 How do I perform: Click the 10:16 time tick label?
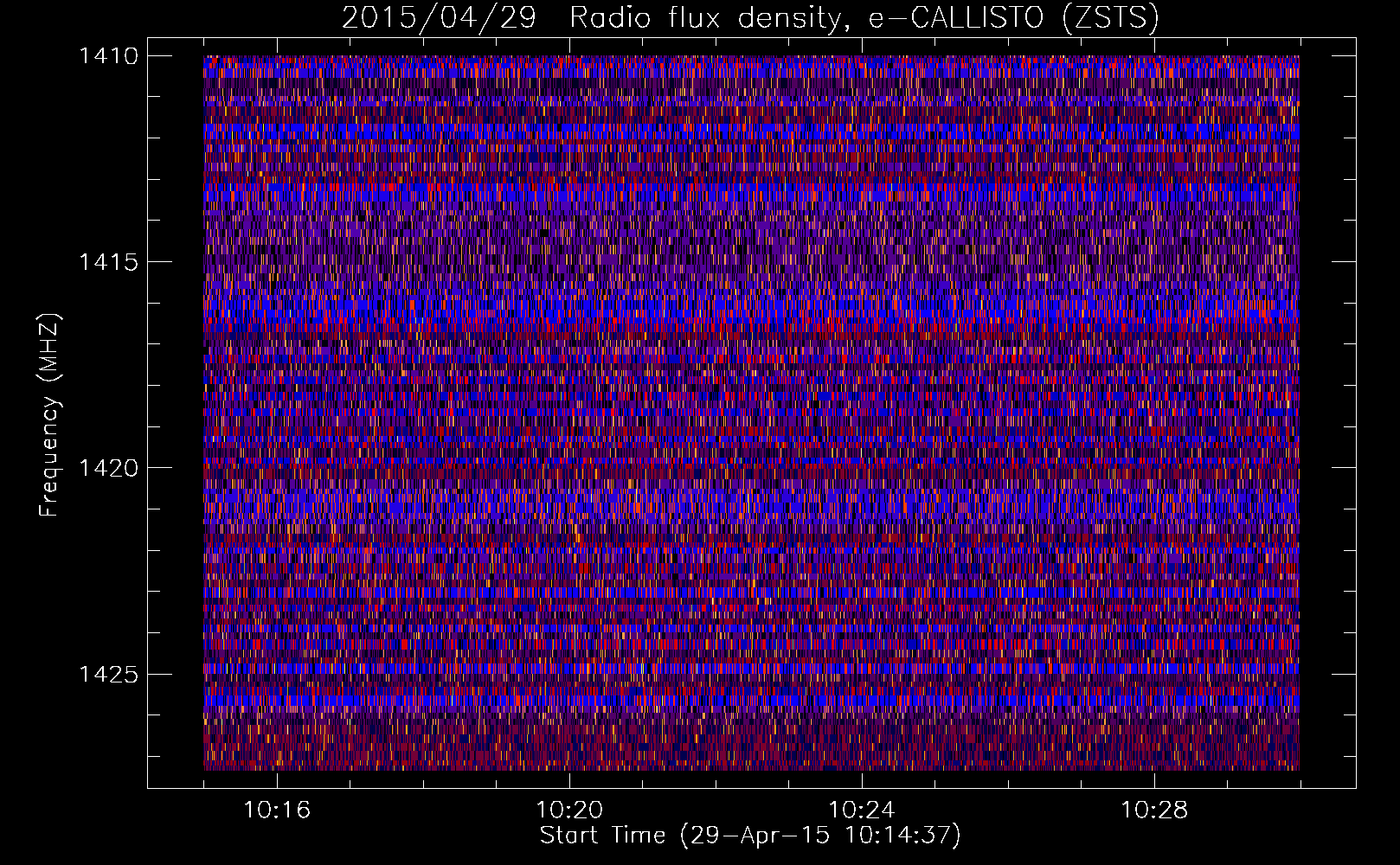coord(277,811)
